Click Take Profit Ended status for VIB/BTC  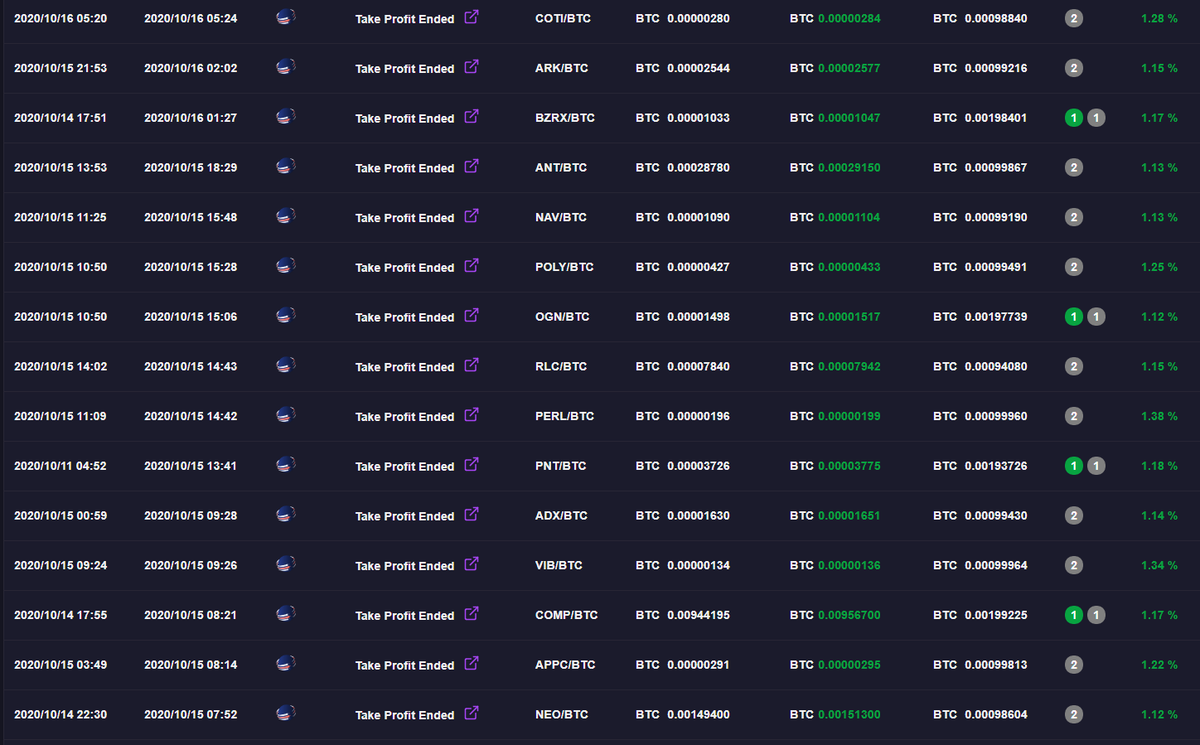[x=404, y=566]
